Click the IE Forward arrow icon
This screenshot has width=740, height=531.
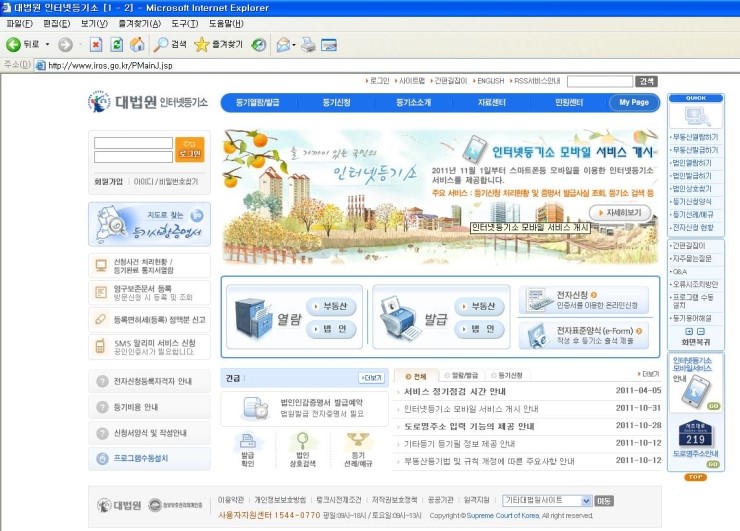tap(65, 45)
